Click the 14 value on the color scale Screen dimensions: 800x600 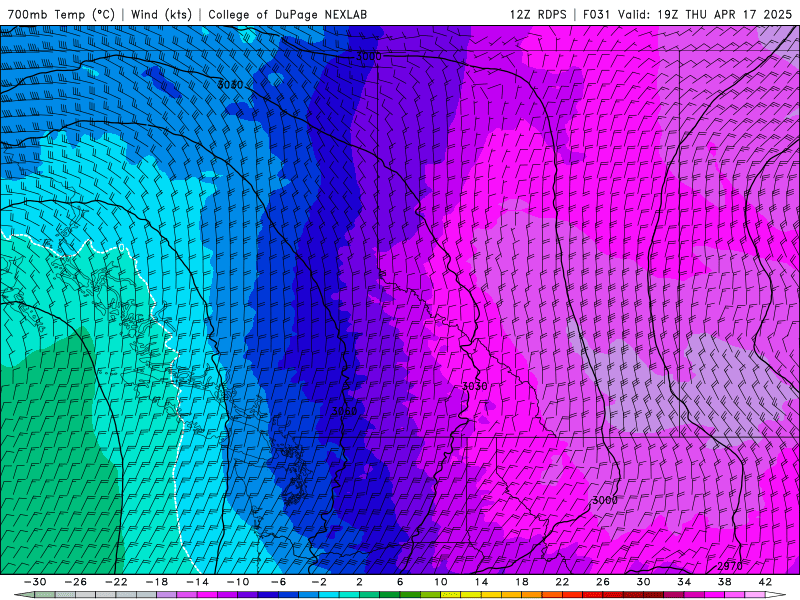tap(481, 582)
